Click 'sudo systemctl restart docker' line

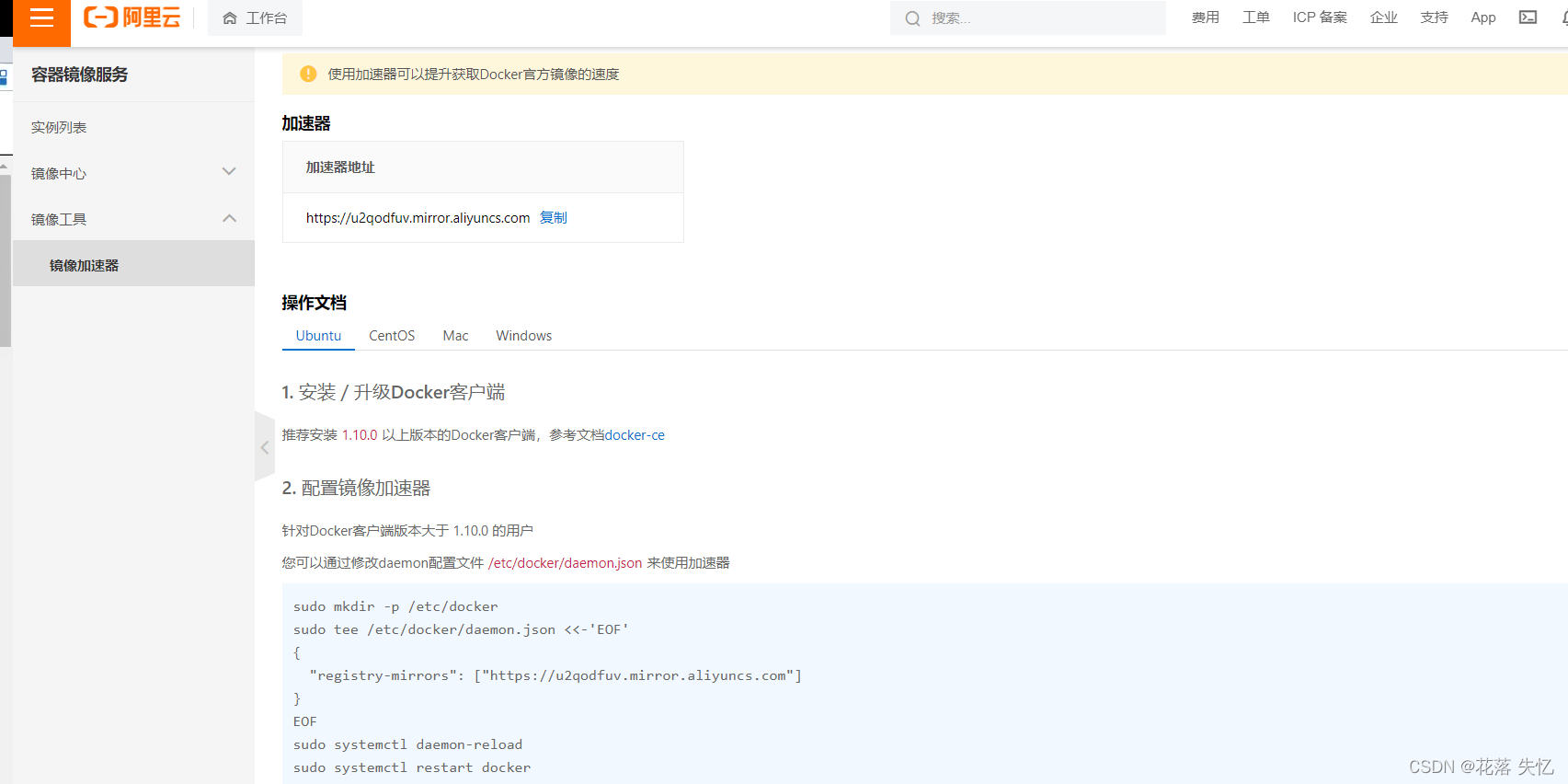[412, 767]
